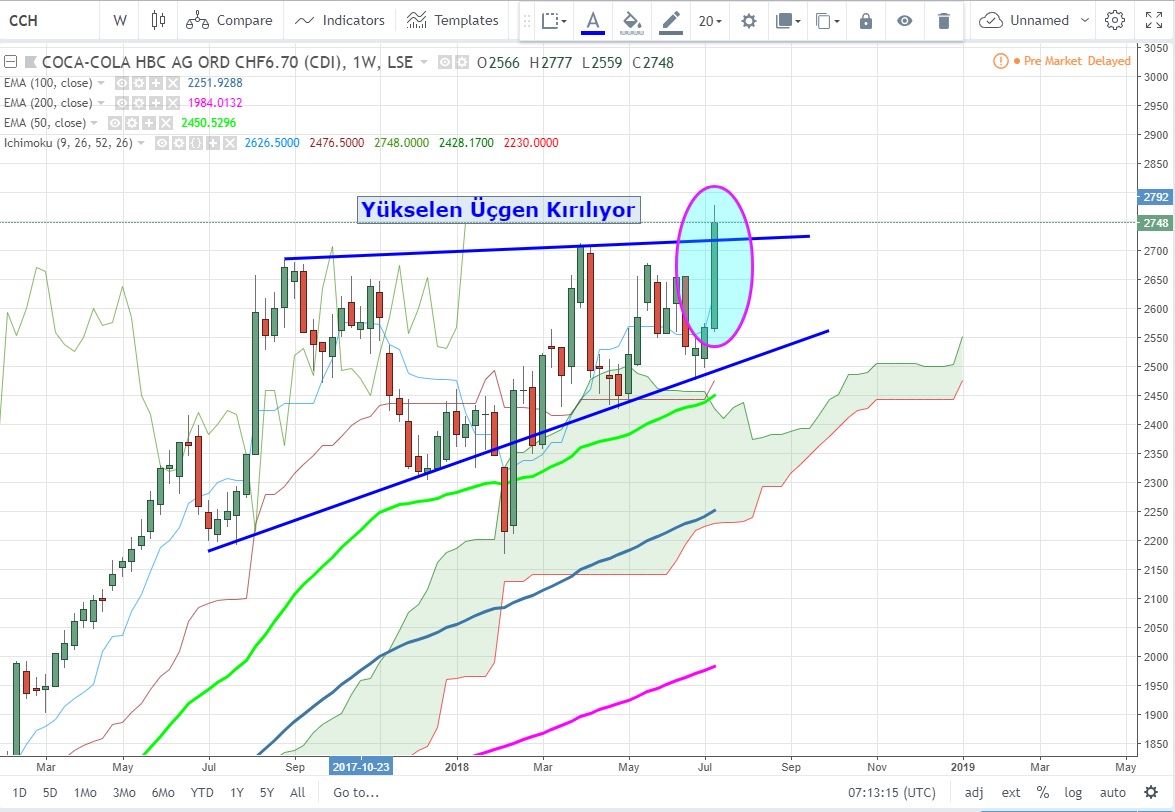
Task: Click plus icon for EMA (200, close)
Action: [156, 103]
